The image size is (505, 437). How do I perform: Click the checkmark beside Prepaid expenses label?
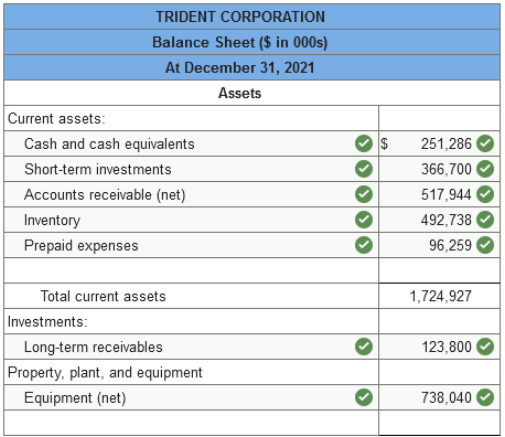[x=364, y=245]
